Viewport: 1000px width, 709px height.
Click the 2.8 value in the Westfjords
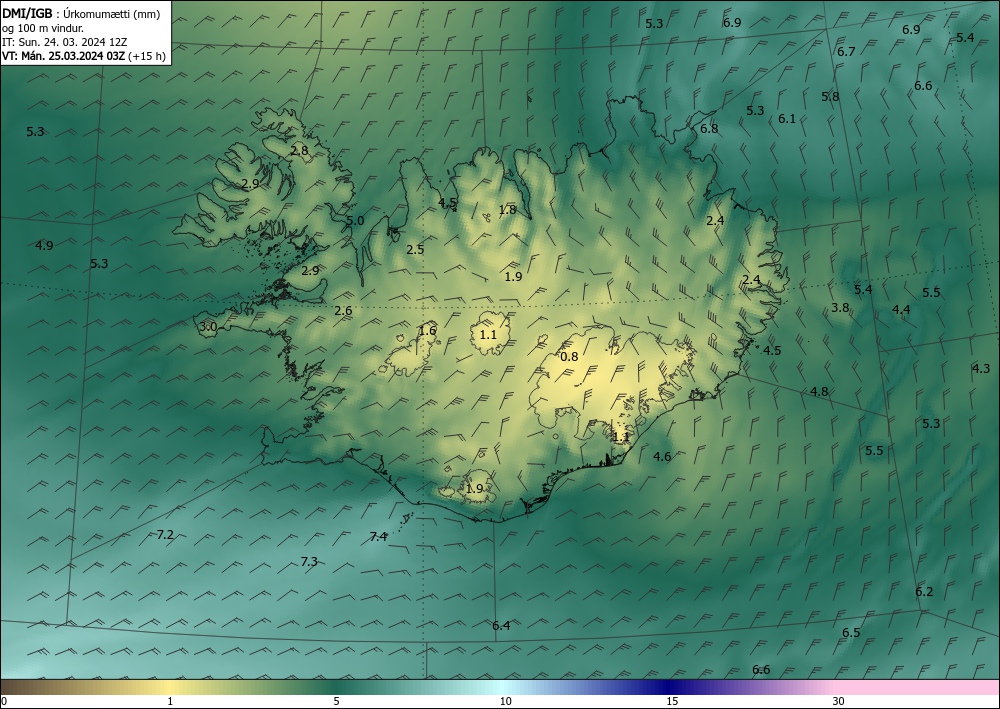click(x=299, y=150)
